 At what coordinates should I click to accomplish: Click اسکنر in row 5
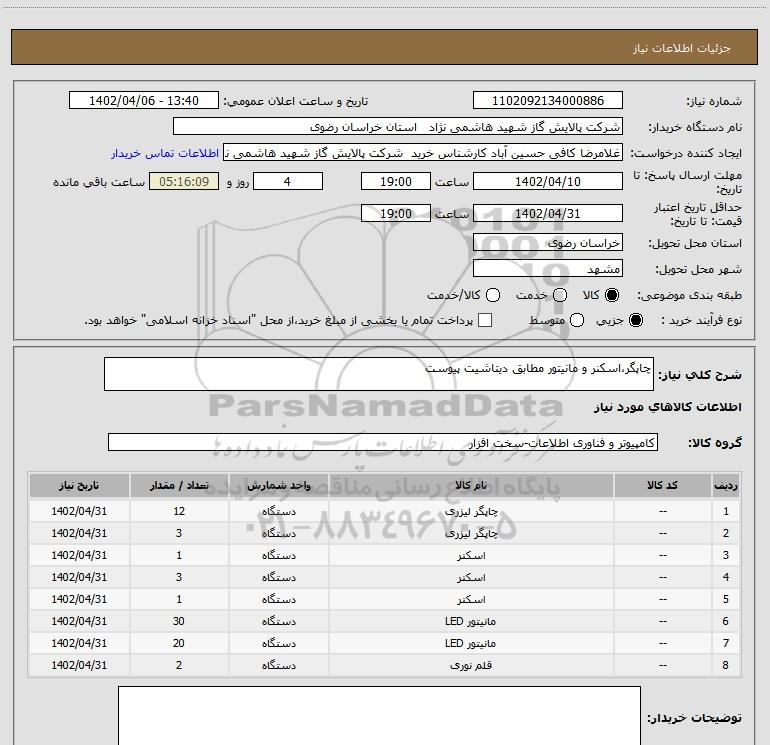[471, 600]
